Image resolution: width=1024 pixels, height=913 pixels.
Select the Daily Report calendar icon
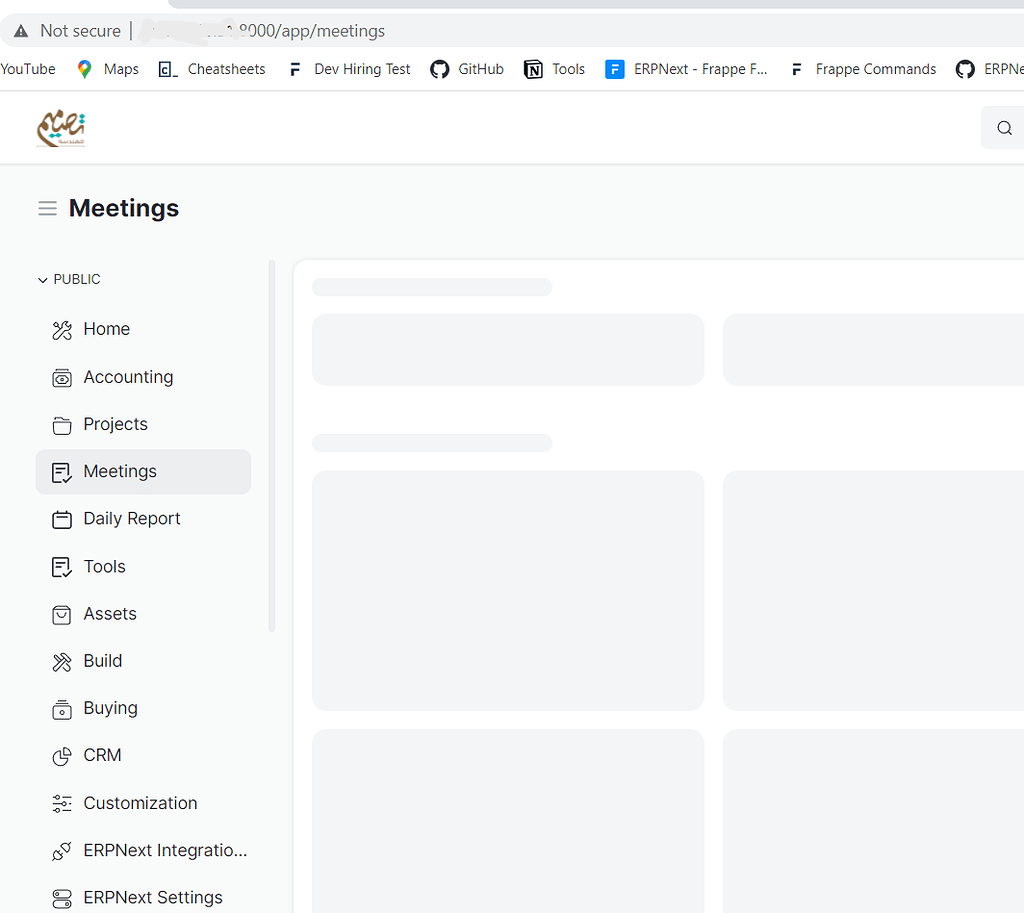click(61, 518)
